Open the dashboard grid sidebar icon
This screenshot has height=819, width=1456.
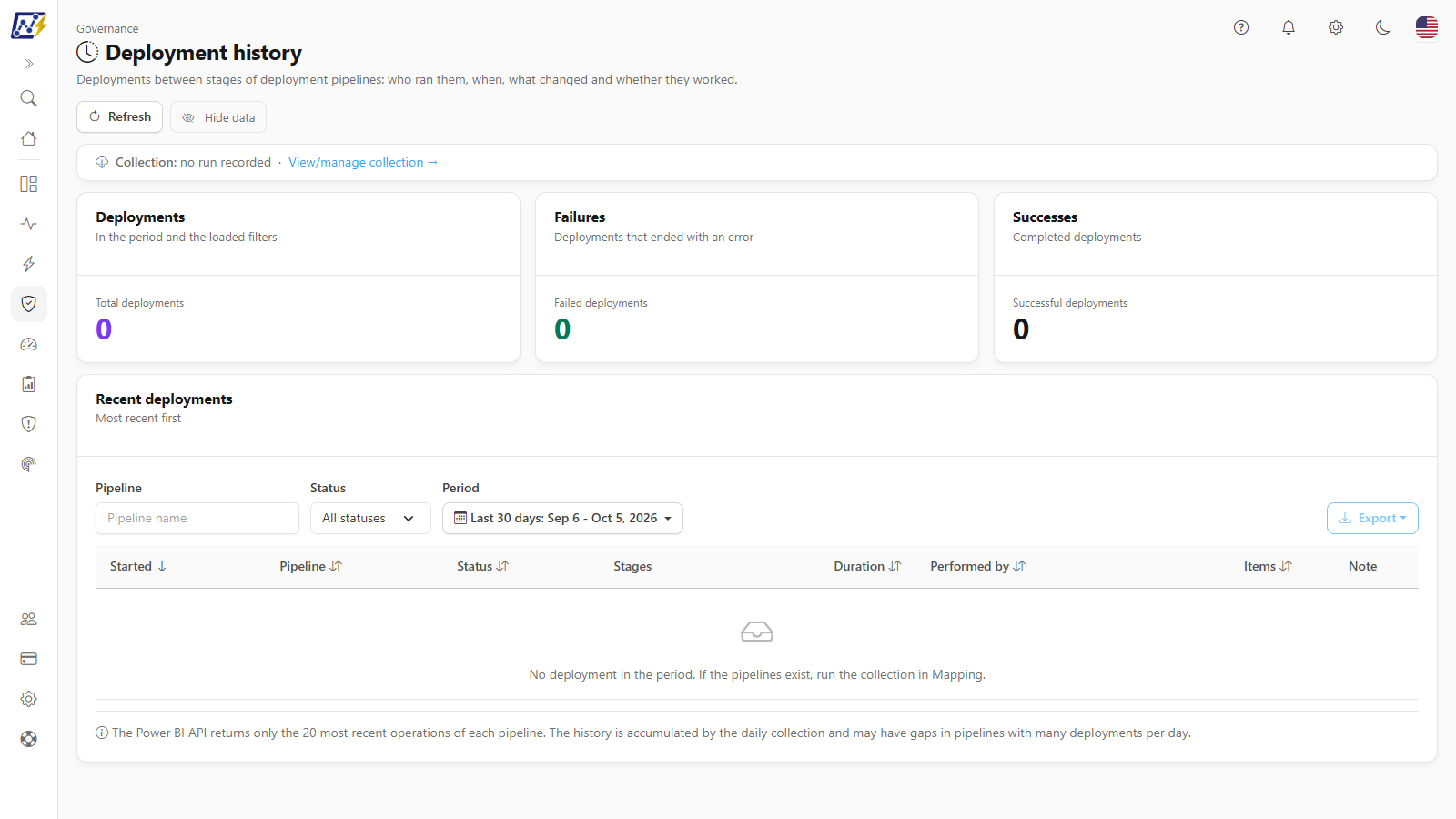click(x=29, y=184)
